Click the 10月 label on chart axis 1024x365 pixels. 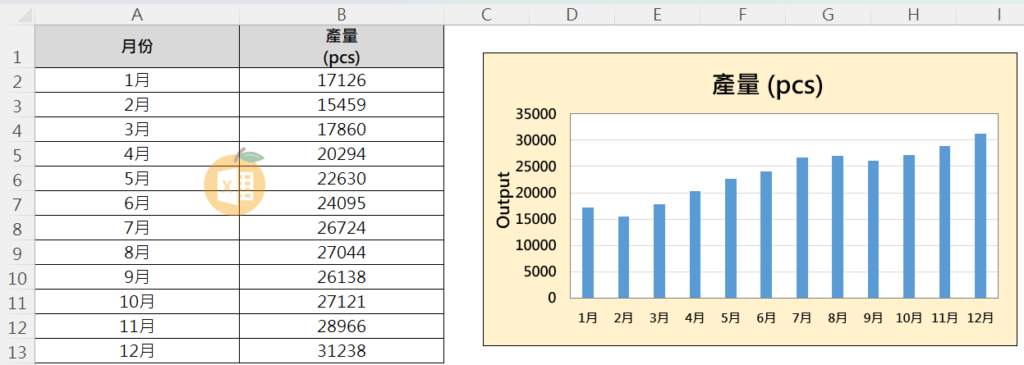pyautogui.click(x=909, y=318)
